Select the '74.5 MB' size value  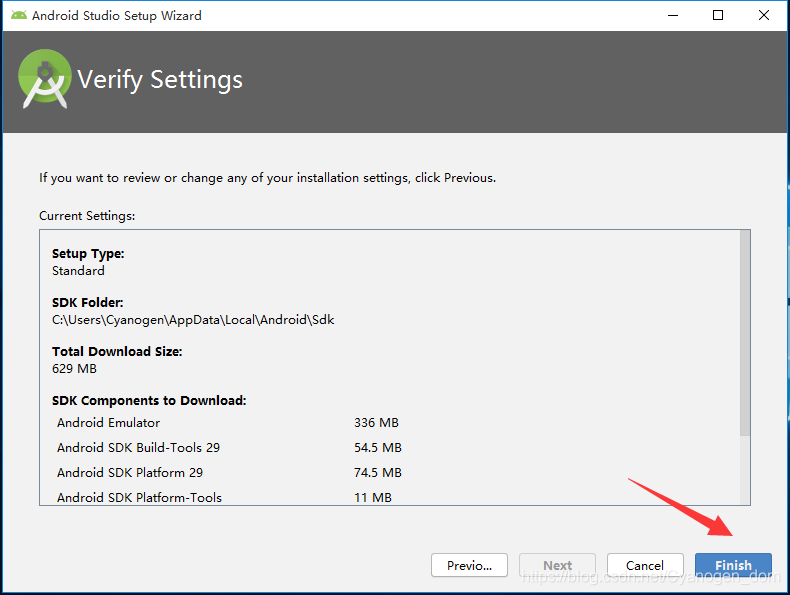(378, 473)
